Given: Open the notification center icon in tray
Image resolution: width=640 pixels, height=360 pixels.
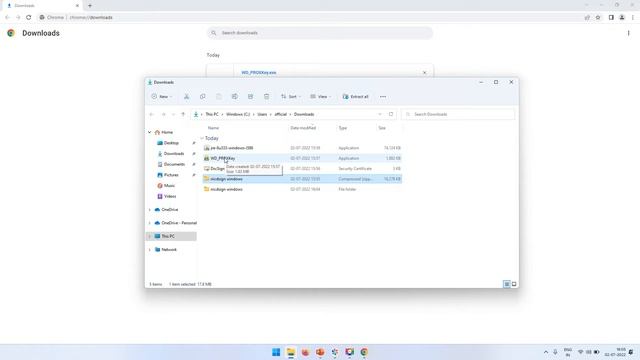Looking at the screenshot, I should click(x=631, y=352).
